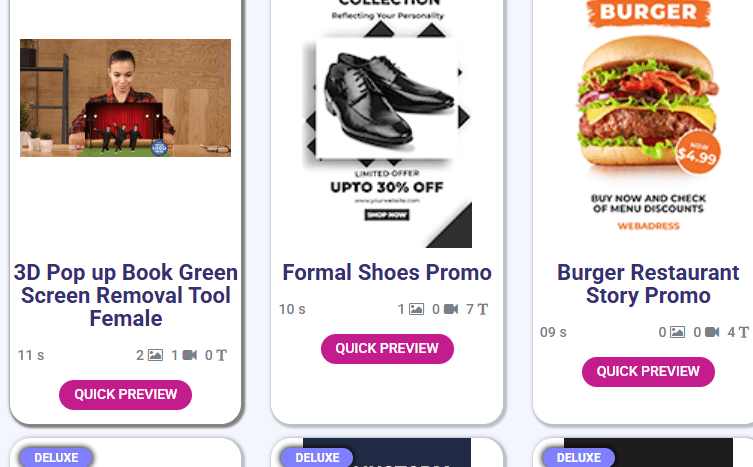Click image icon on 3D Pop up Book card

pyautogui.click(x=155, y=356)
